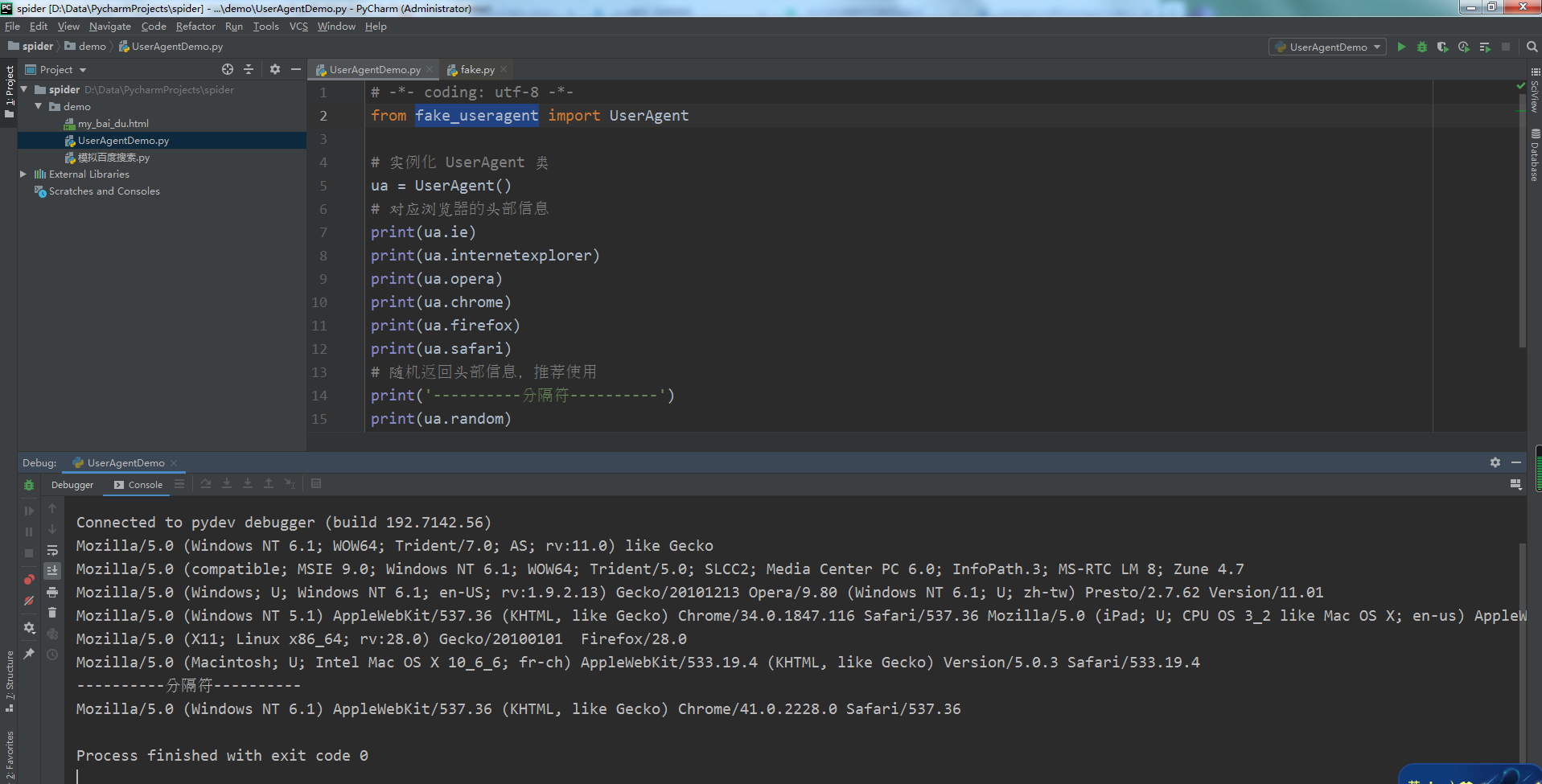Image resolution: width=1542 pixels, height=784 pixels.
Task: Collapse the spider project root node
Action: (24, 89)
